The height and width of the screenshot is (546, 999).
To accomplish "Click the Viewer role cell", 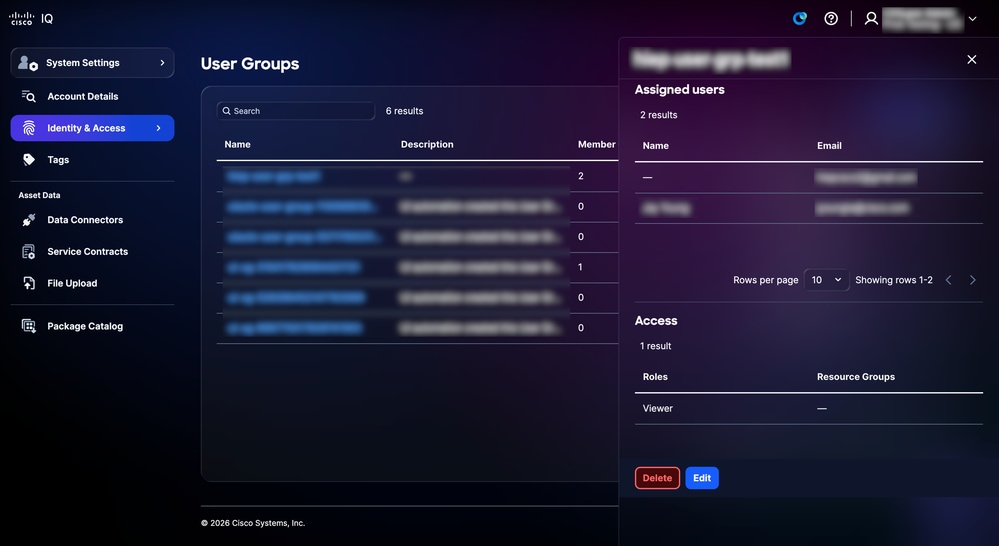I will [x=658, y=408].
